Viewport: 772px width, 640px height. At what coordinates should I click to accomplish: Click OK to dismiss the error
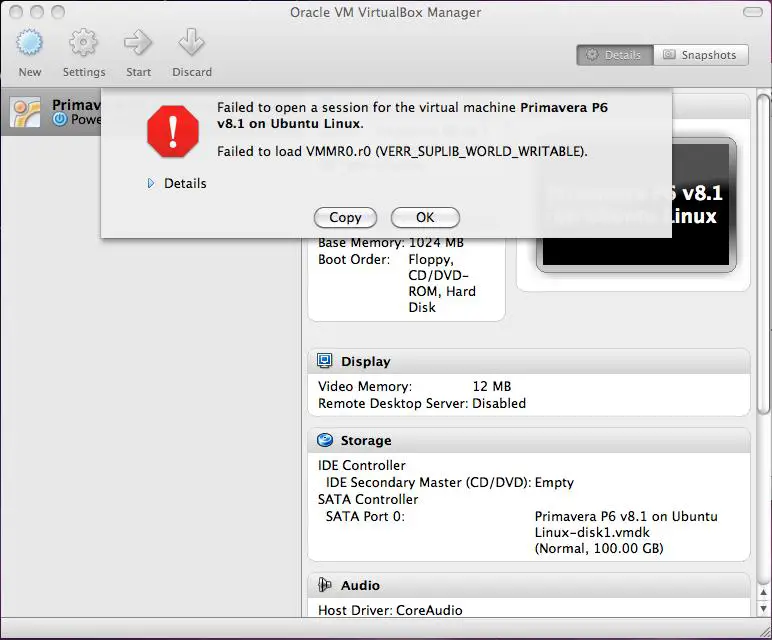point(425,218)
